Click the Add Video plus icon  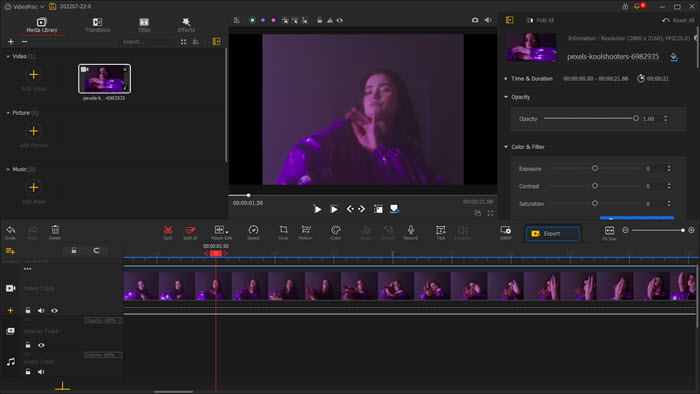pyautogui.click(x=33, y=75)
